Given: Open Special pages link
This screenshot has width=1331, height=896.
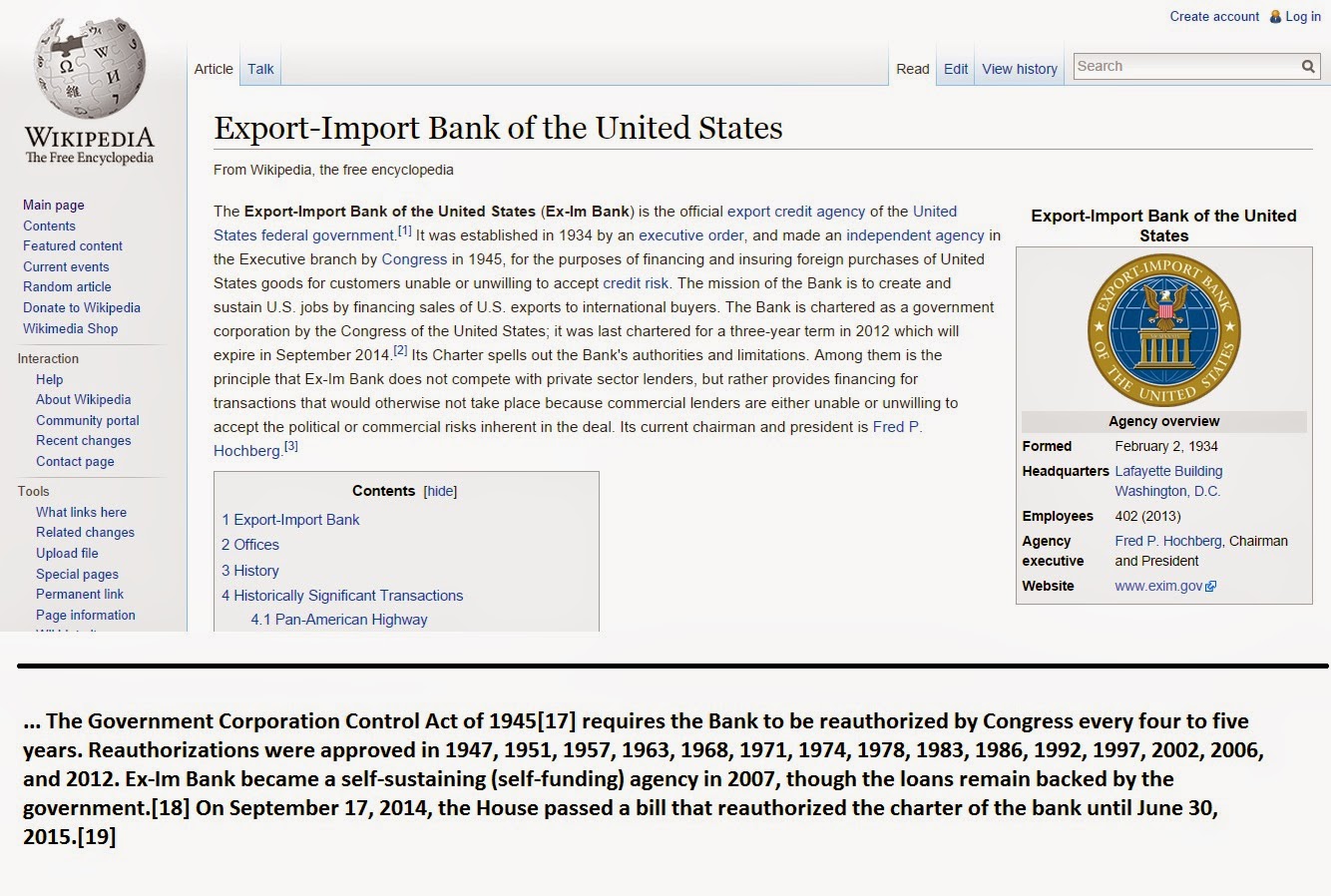Looking at the screenshot, I should [78, 574].
